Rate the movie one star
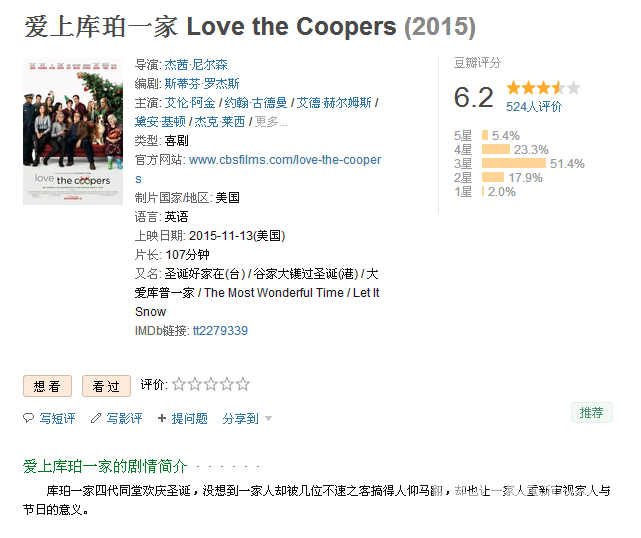This screenshot has height=538, width=641. 179,384
